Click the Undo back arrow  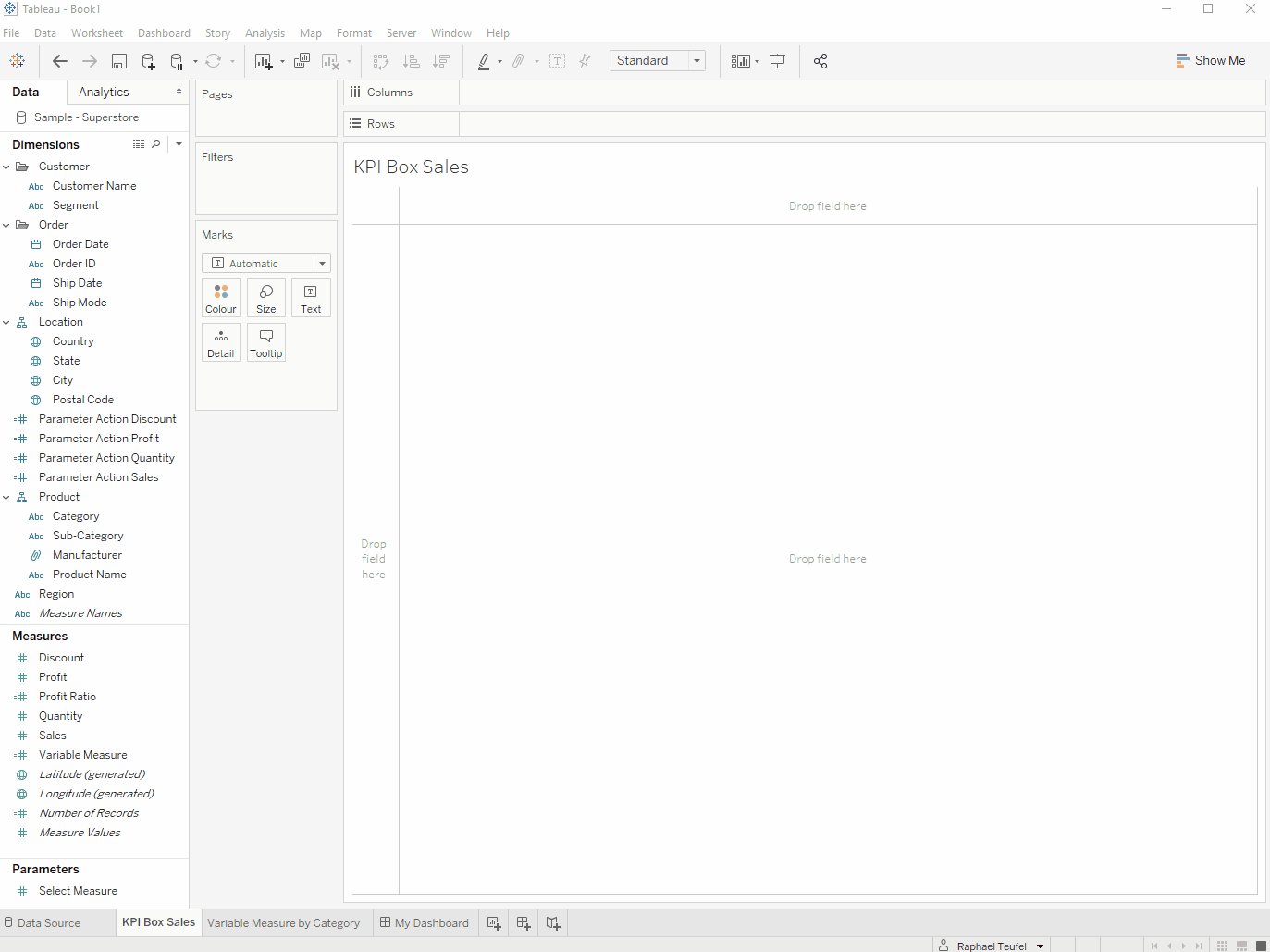[x=60, y=61]
